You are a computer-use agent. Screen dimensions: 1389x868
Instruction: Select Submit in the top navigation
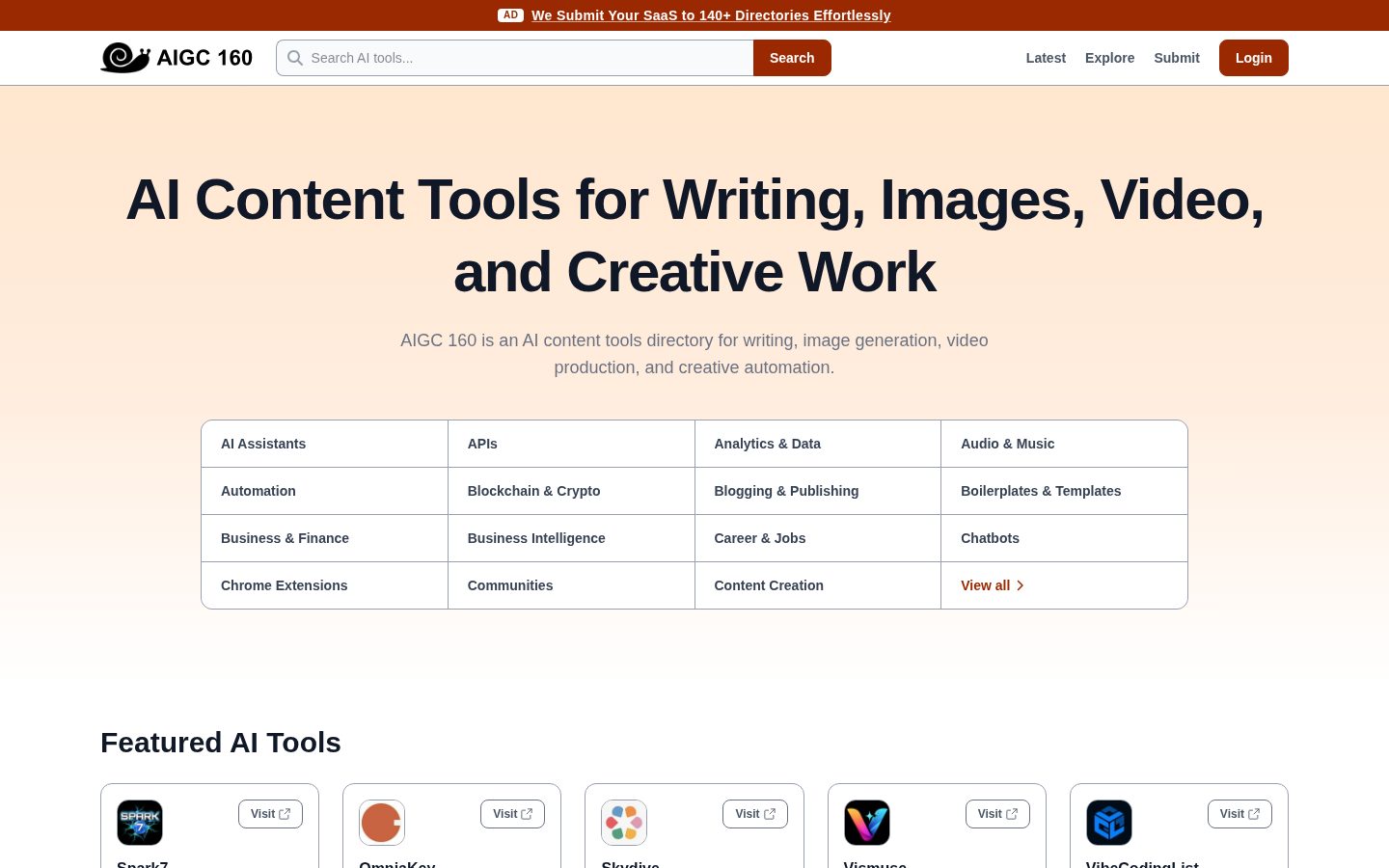click(x=1177, y=58)
